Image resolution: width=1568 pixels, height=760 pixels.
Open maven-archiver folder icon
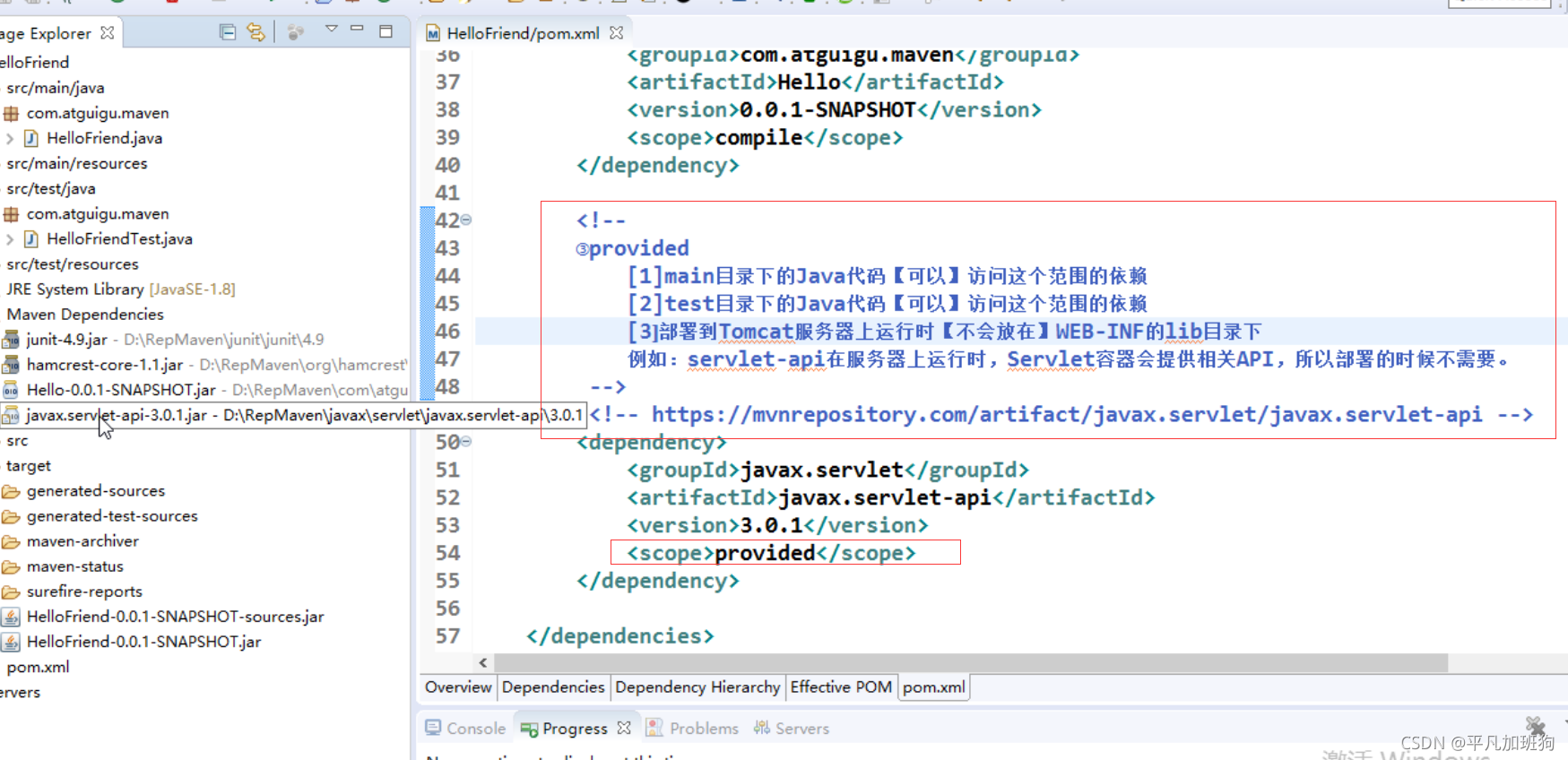11,541
